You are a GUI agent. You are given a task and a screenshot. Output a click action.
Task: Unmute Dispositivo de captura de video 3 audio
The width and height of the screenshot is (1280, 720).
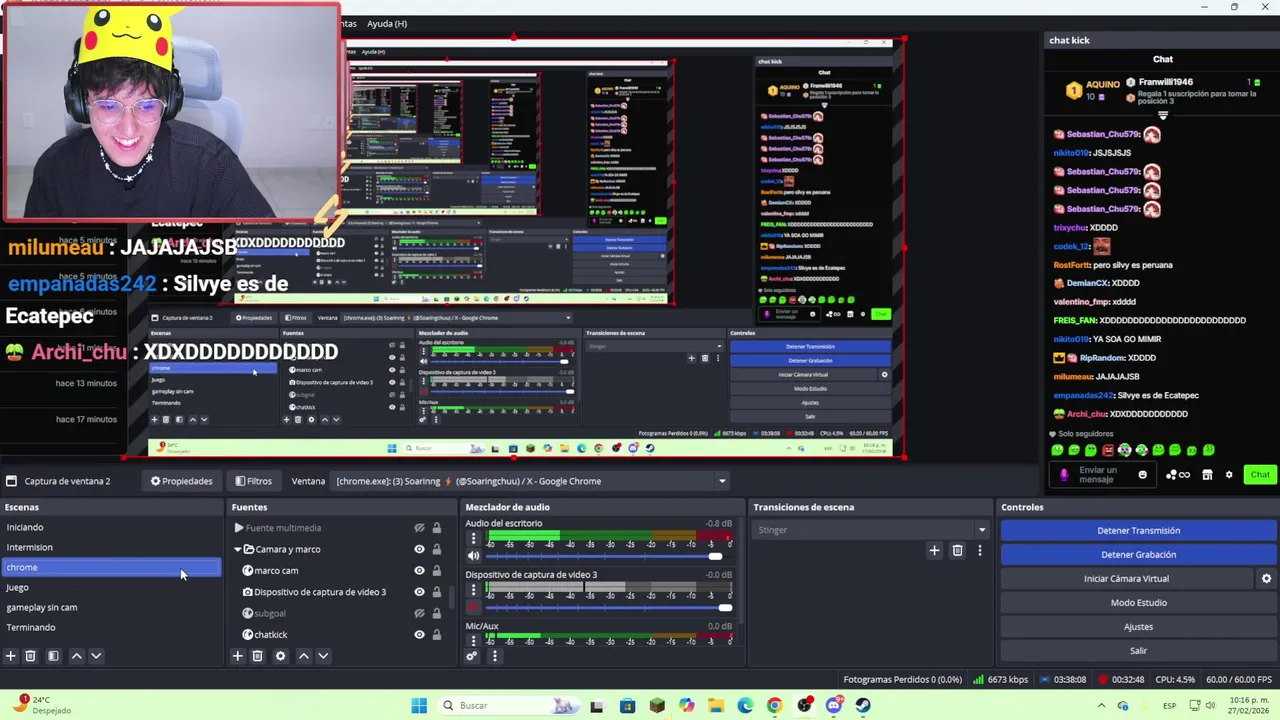pos(474,608)
